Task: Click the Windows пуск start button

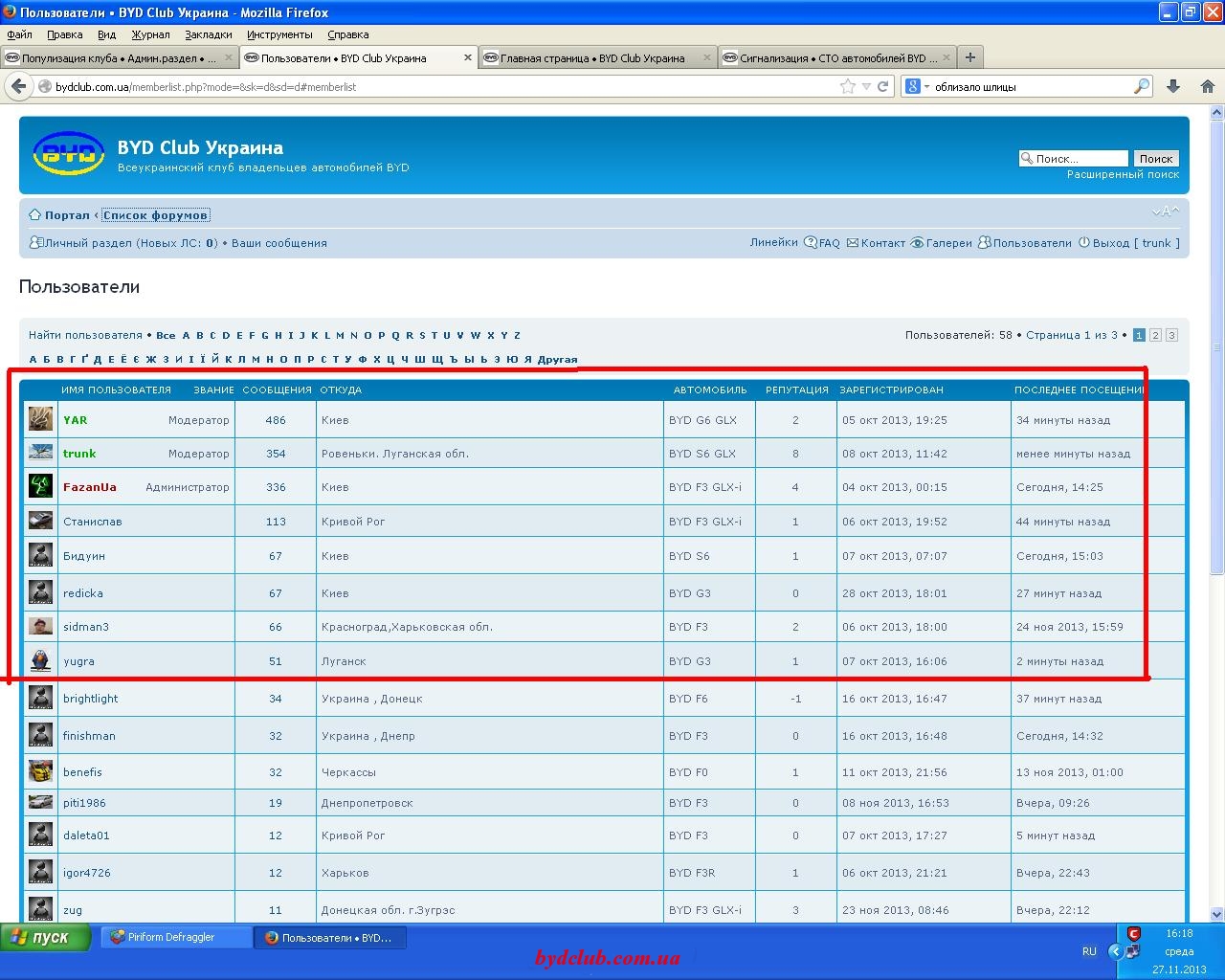Action: pyautogui.click(x=46, y=937)
